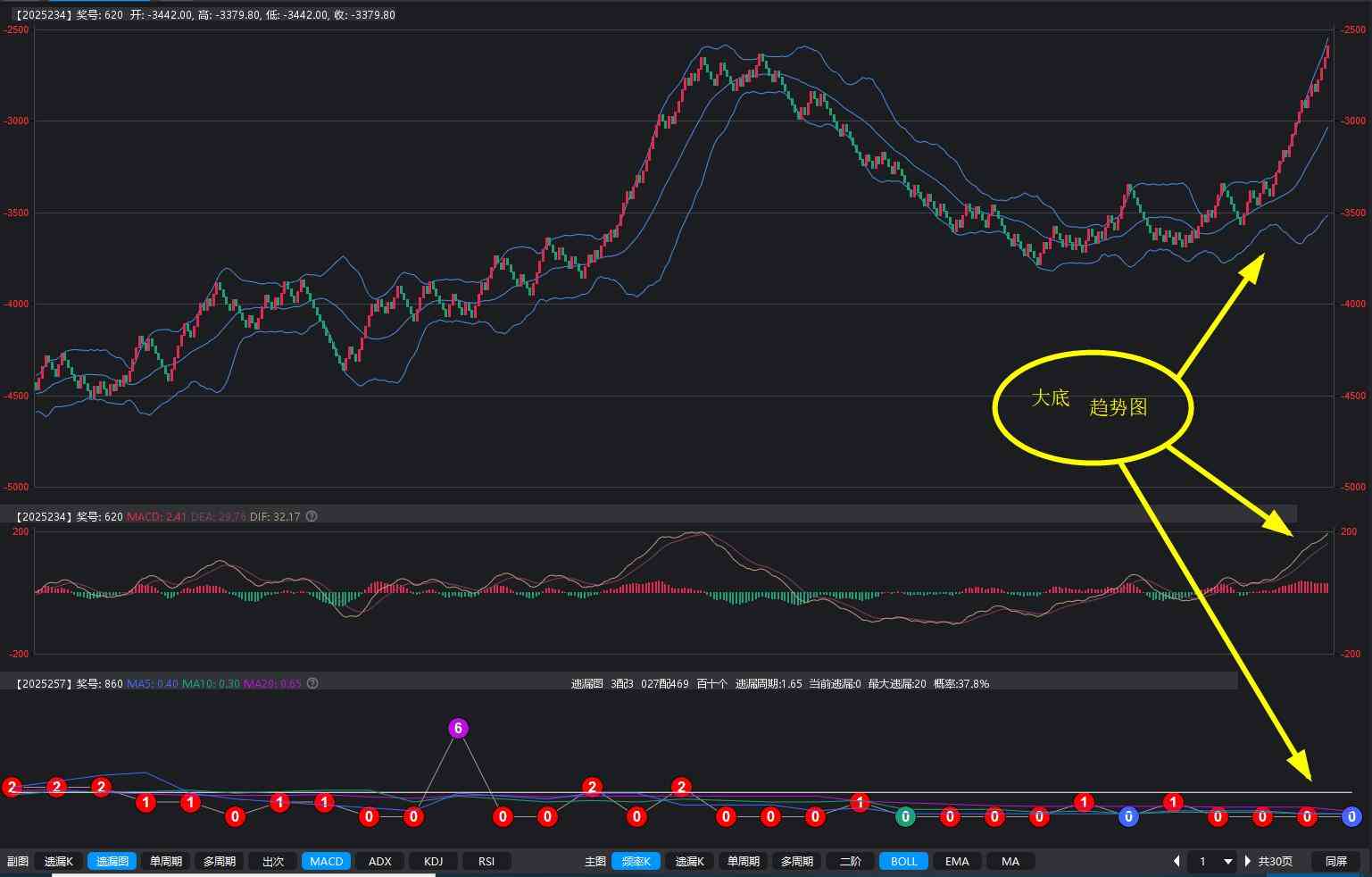Select the ADX sub-chart indicator
1372x877 pixels.
click(379, 861)
